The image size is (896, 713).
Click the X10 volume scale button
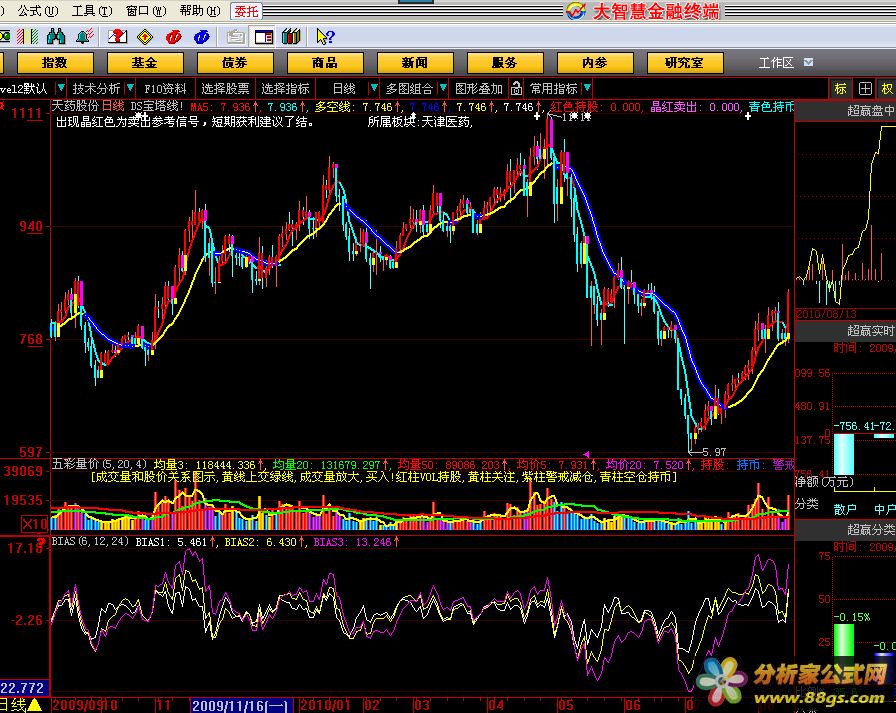(x=34, y=523)
